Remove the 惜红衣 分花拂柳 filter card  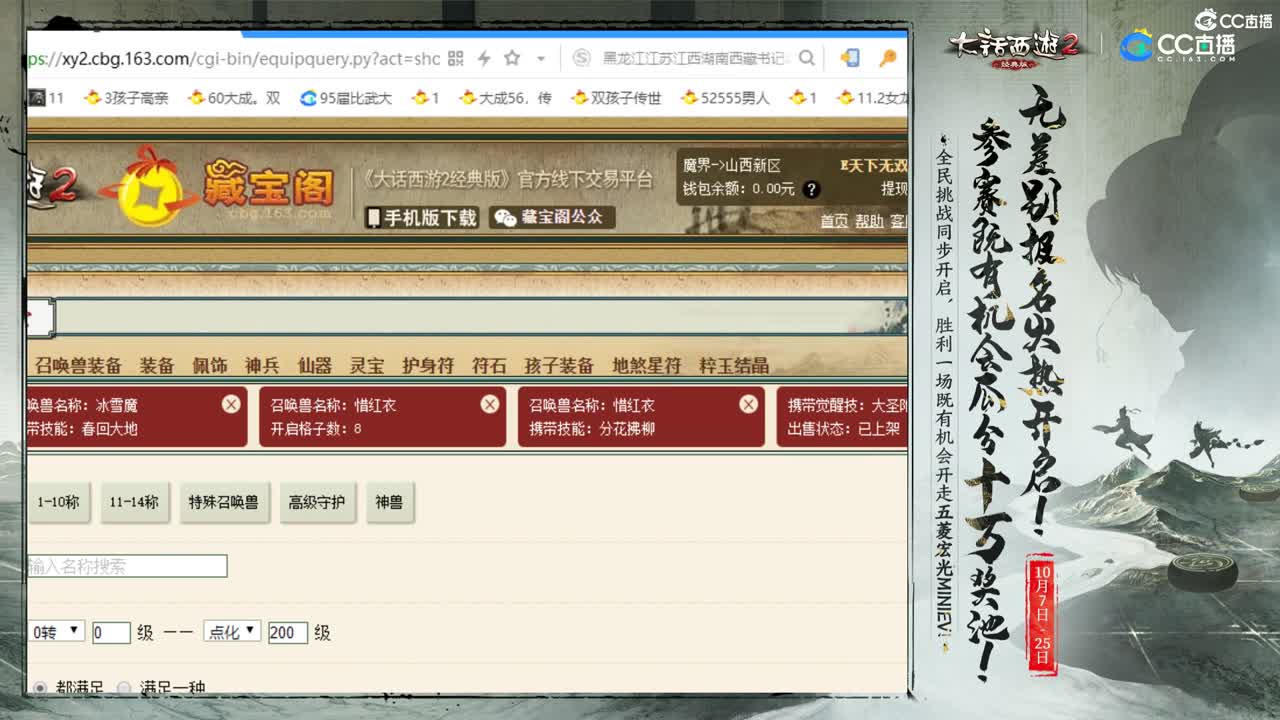coord(748,404)
